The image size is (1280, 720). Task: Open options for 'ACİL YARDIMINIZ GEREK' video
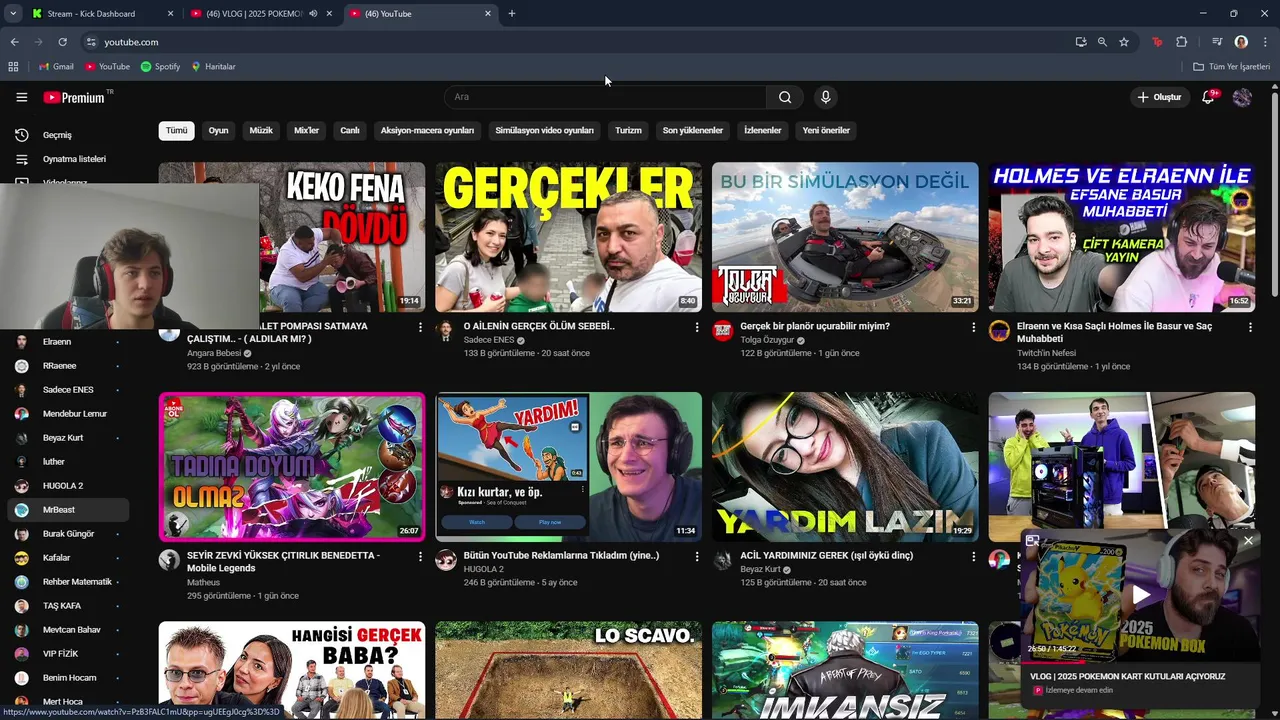(973, 556)
